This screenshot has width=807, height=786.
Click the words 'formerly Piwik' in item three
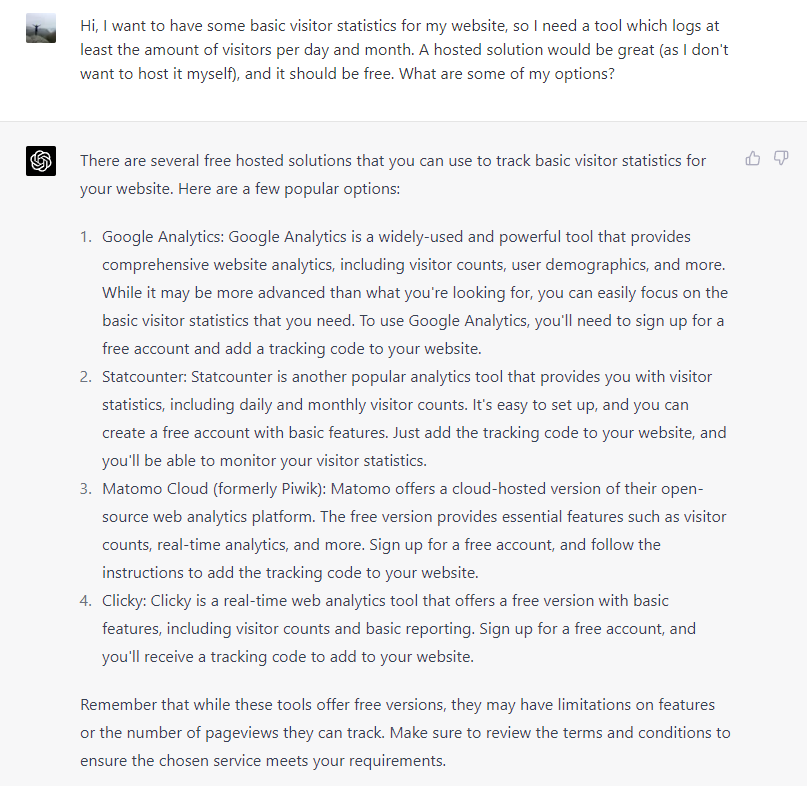(x=268, y=488)
